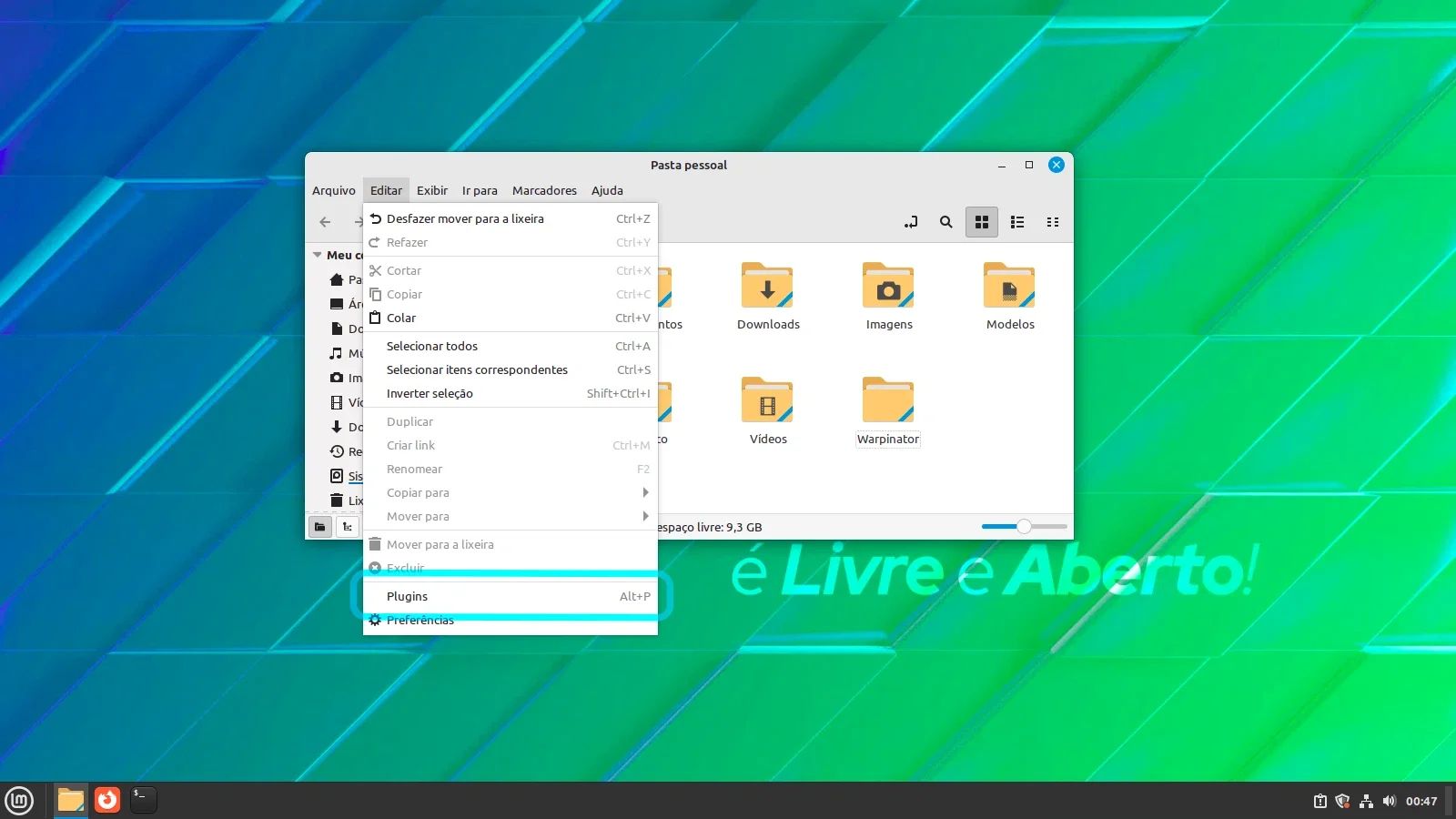Open the network tray icon

point(1366,801)
